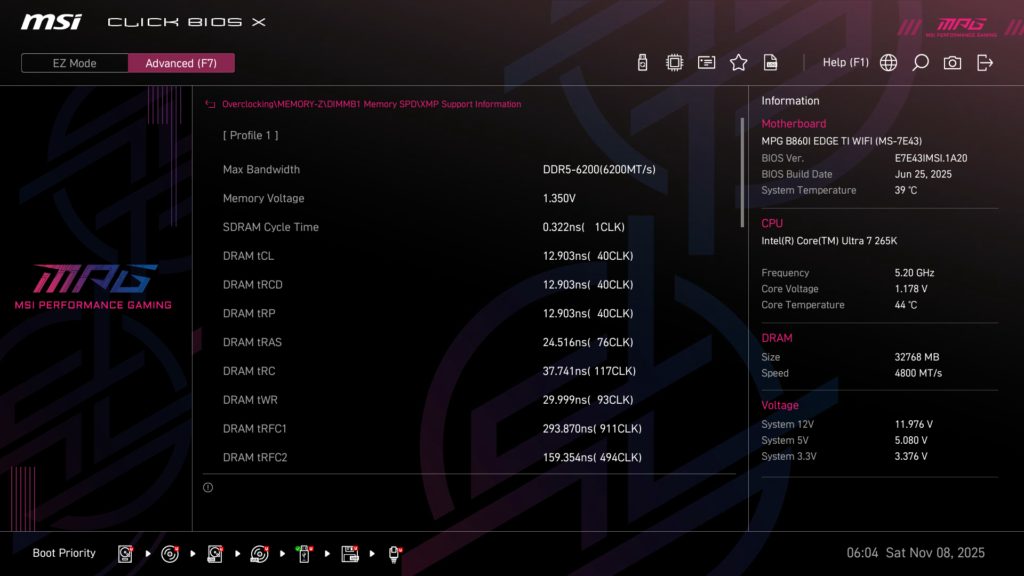Select the CPU information icon in the toolbar
Viewport: 1024px width, 576px height.
675,61
